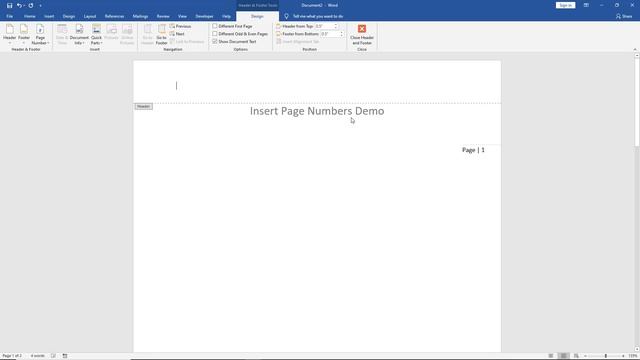Viewport: 640px width, 360px height.
Task: Click the zoom percentage level
Action: click(633, 356)
